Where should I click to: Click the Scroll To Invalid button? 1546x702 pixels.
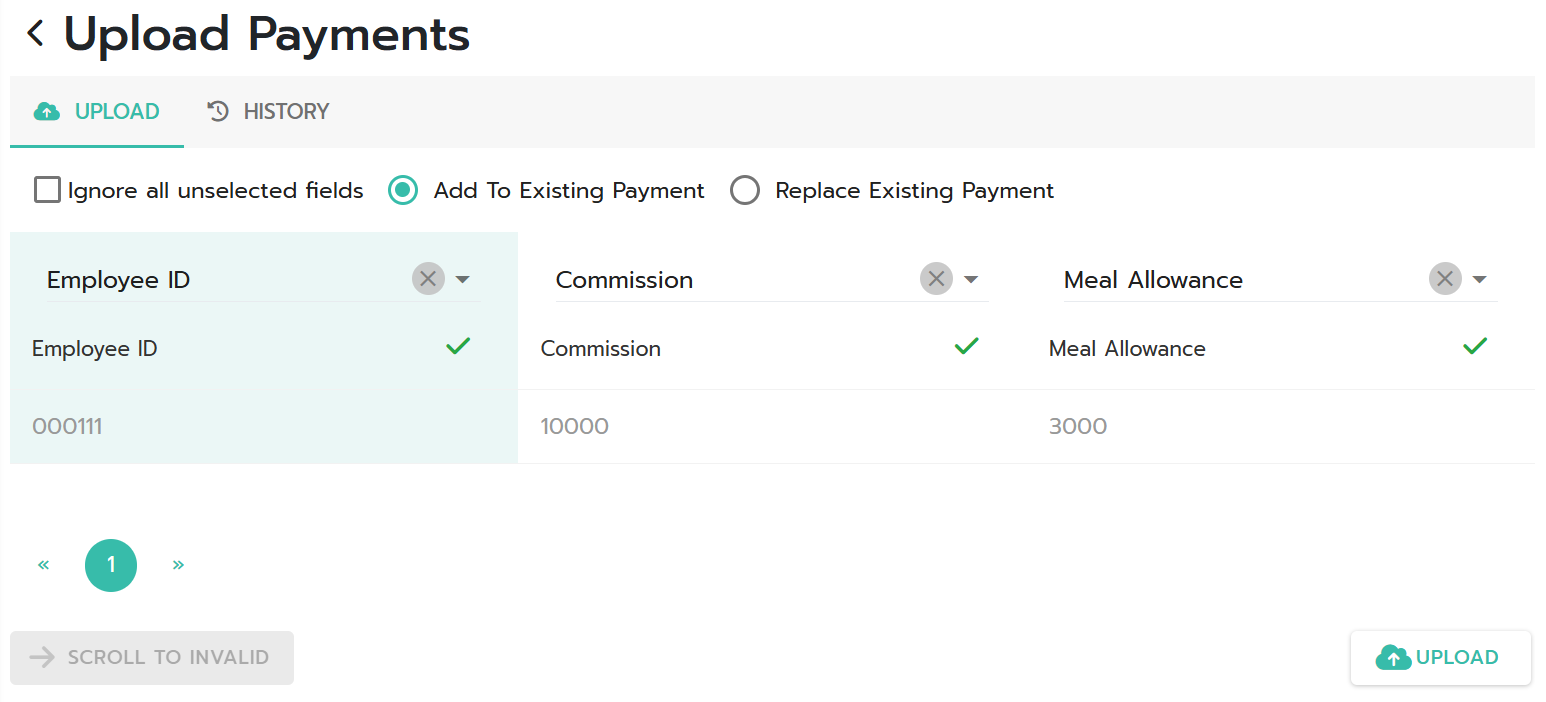(152, 658)
